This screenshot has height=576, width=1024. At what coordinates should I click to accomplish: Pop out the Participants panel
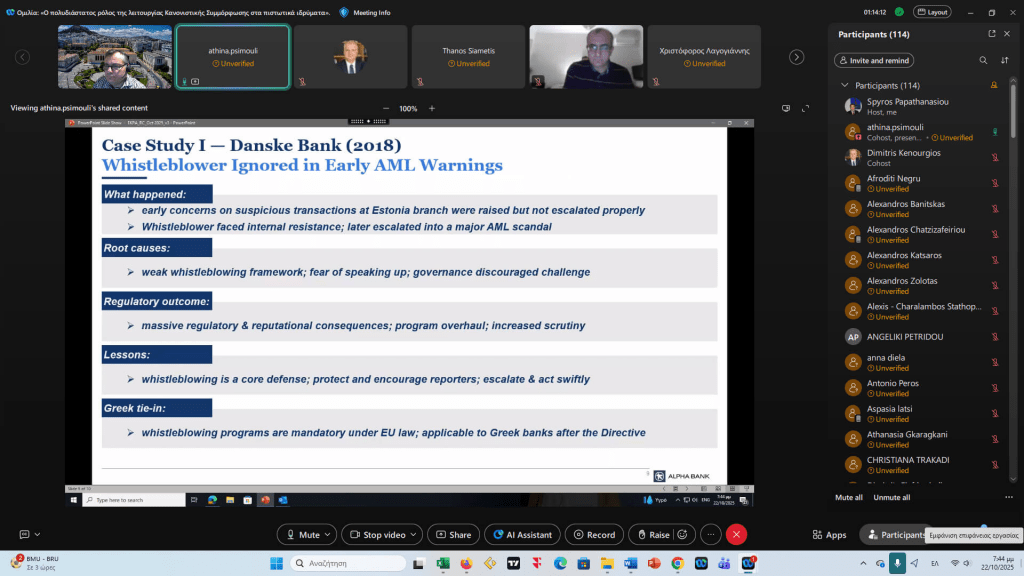992,33
